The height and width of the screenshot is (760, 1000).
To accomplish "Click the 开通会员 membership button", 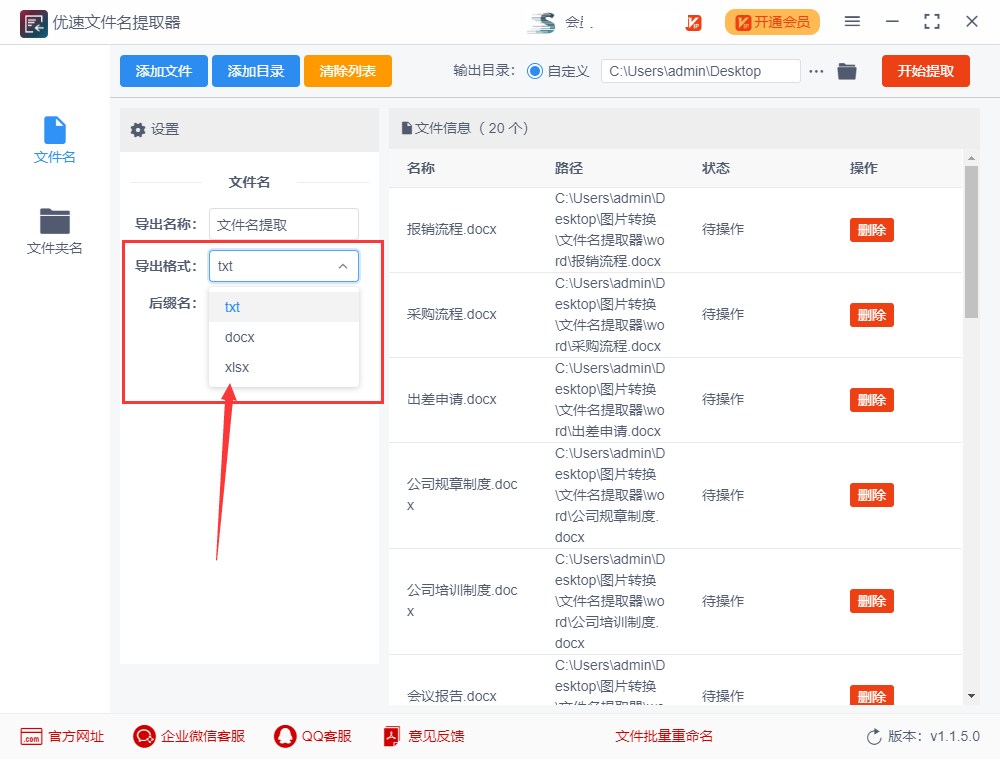I will [x=772, y=21].
